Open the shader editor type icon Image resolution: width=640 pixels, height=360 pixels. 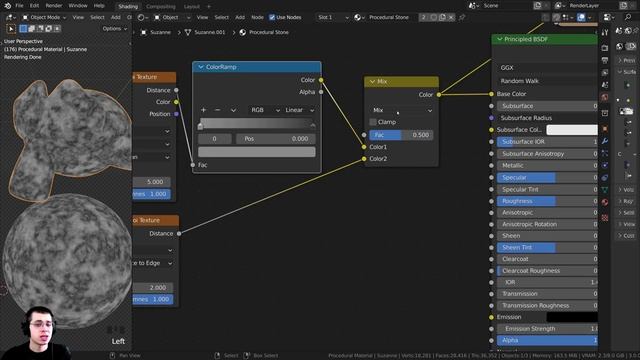(142, 18)
